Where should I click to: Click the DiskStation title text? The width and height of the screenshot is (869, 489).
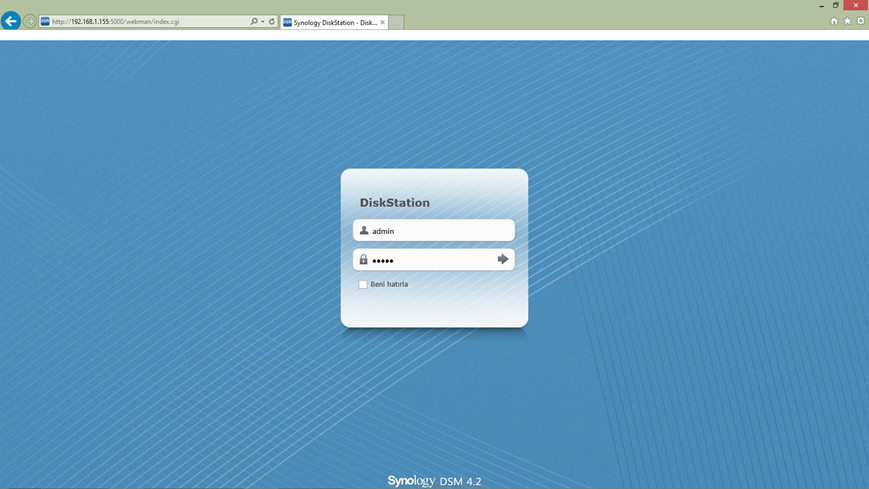click(395, 202)
